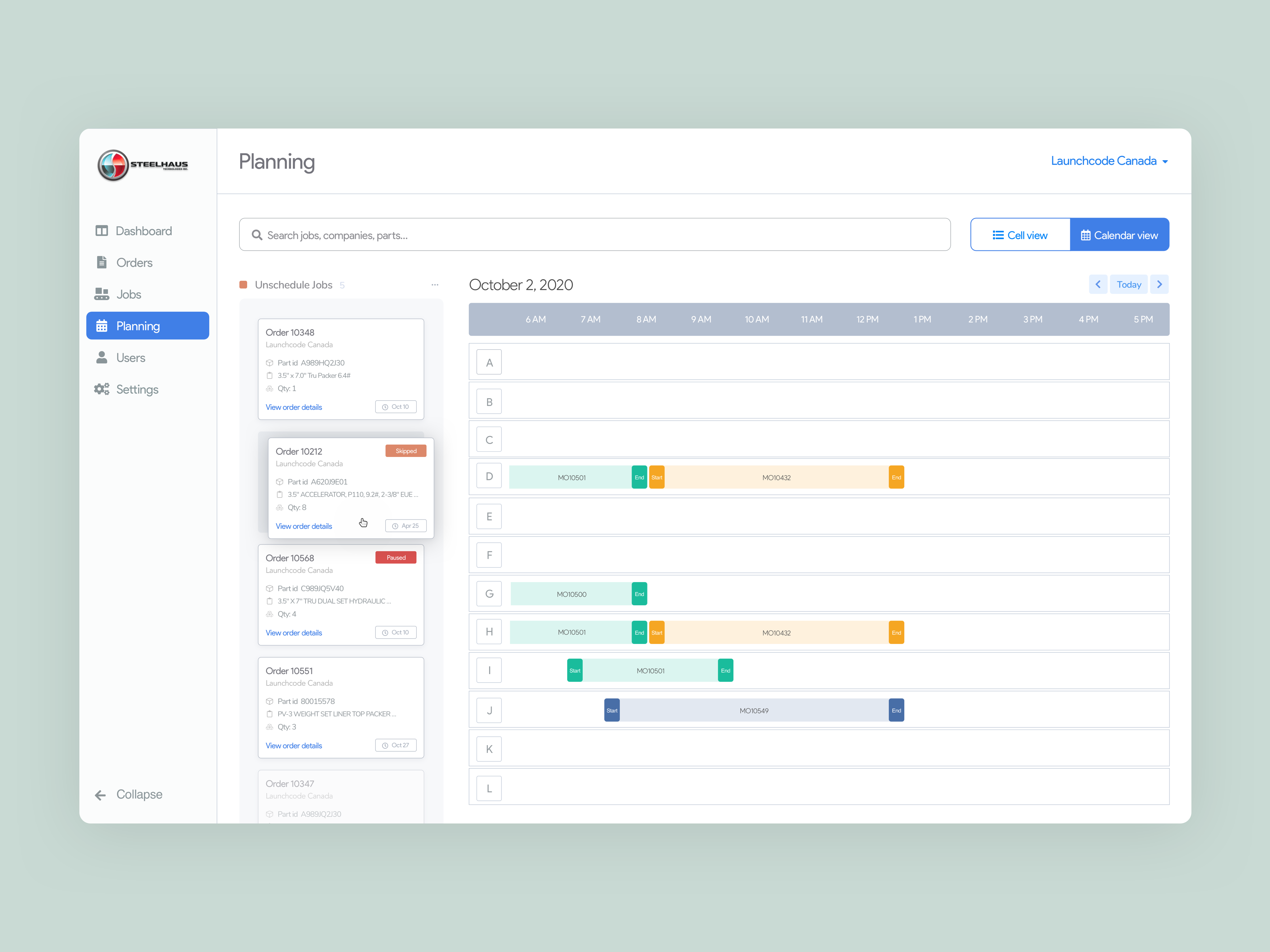Viewport: 1270px width, 952px height.
Task: Switch to Cell view
Action: [x=1020, y=235]
